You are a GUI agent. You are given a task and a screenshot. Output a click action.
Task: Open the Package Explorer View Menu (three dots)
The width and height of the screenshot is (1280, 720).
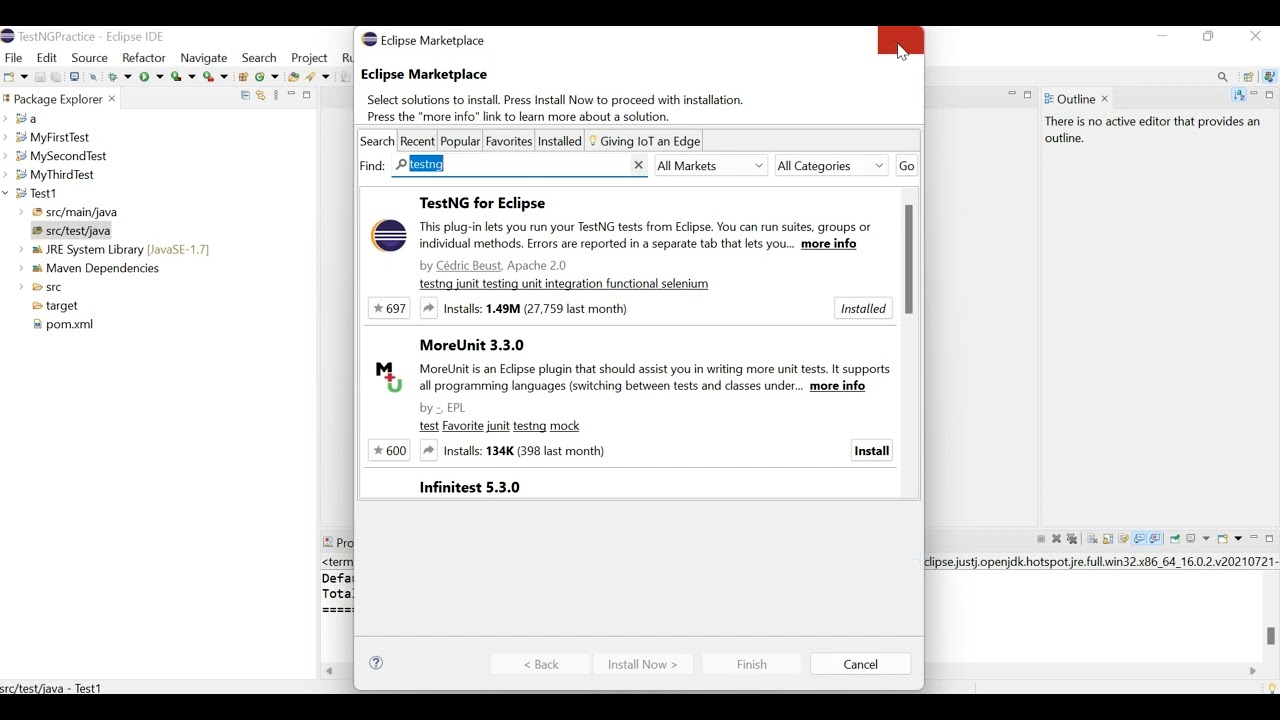276,95
